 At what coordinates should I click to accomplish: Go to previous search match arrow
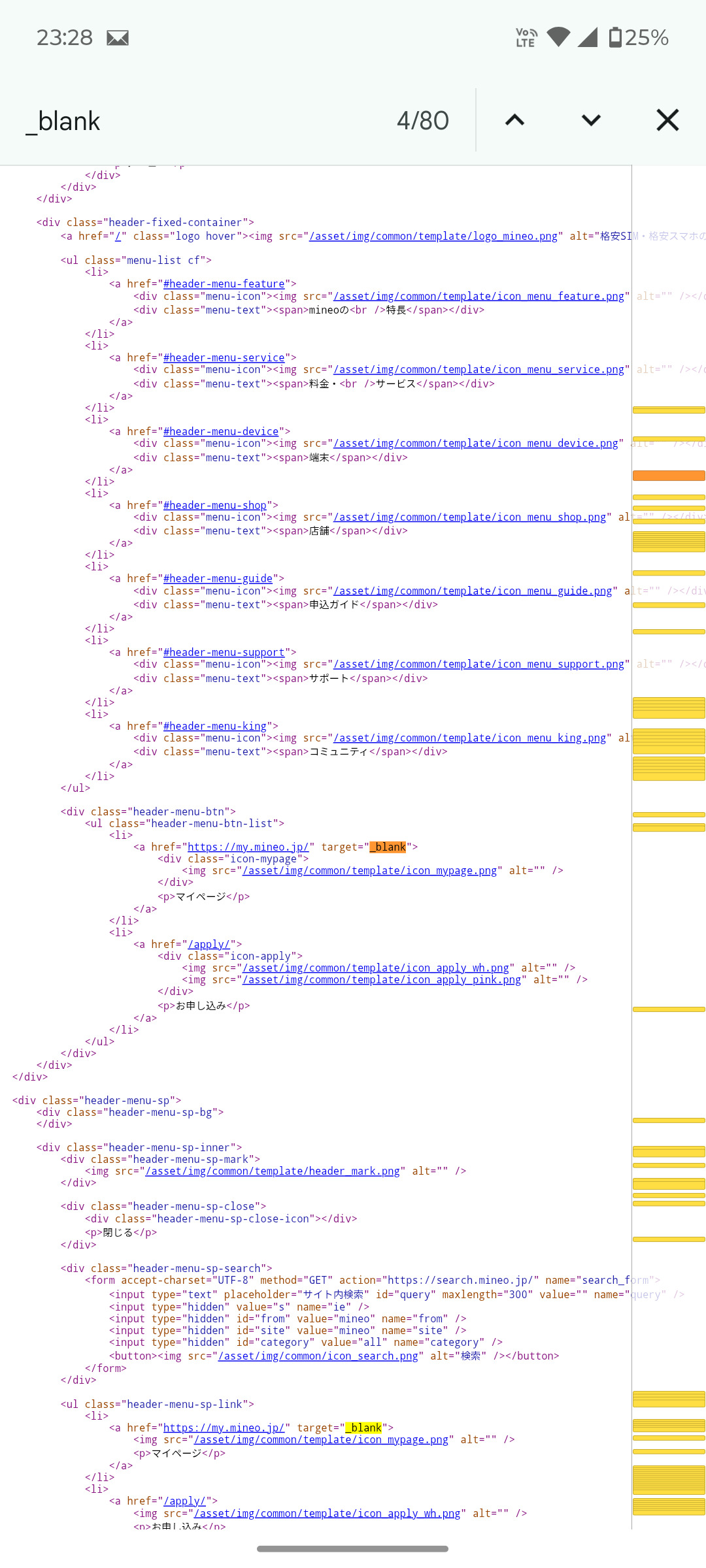pyautogui.click(x=514, y=120)
